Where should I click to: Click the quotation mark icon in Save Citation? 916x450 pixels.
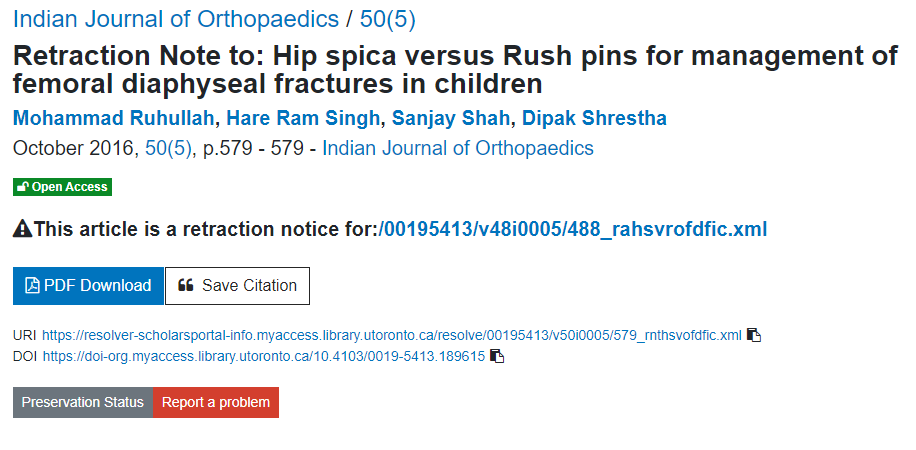point(185,285)
